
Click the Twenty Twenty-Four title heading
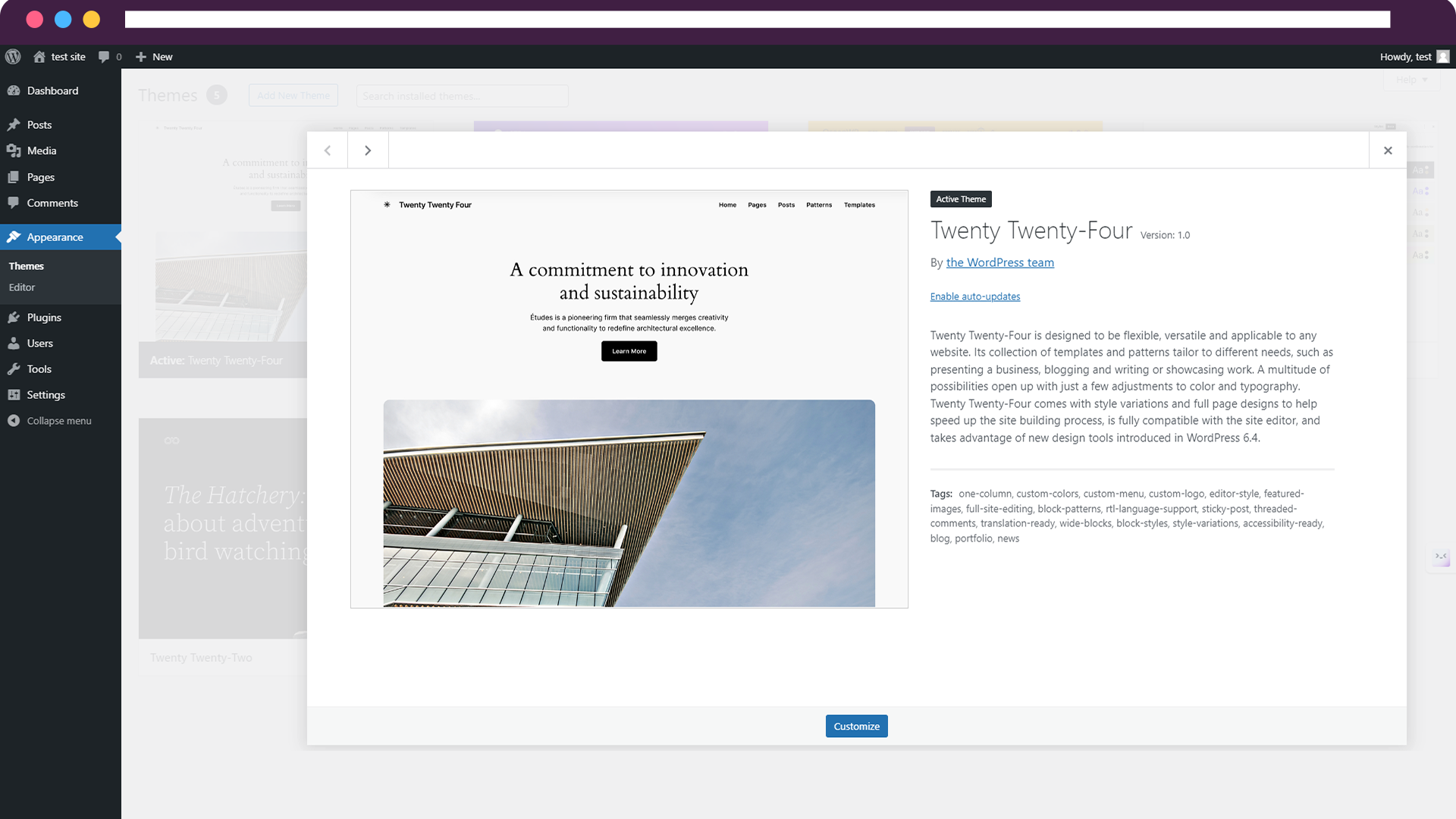[1031, 231]
